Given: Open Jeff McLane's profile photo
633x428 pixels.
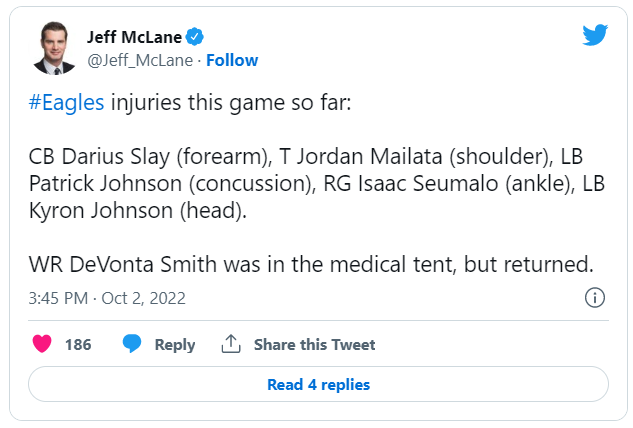Looking at the screenshot, I should point(54,48).
